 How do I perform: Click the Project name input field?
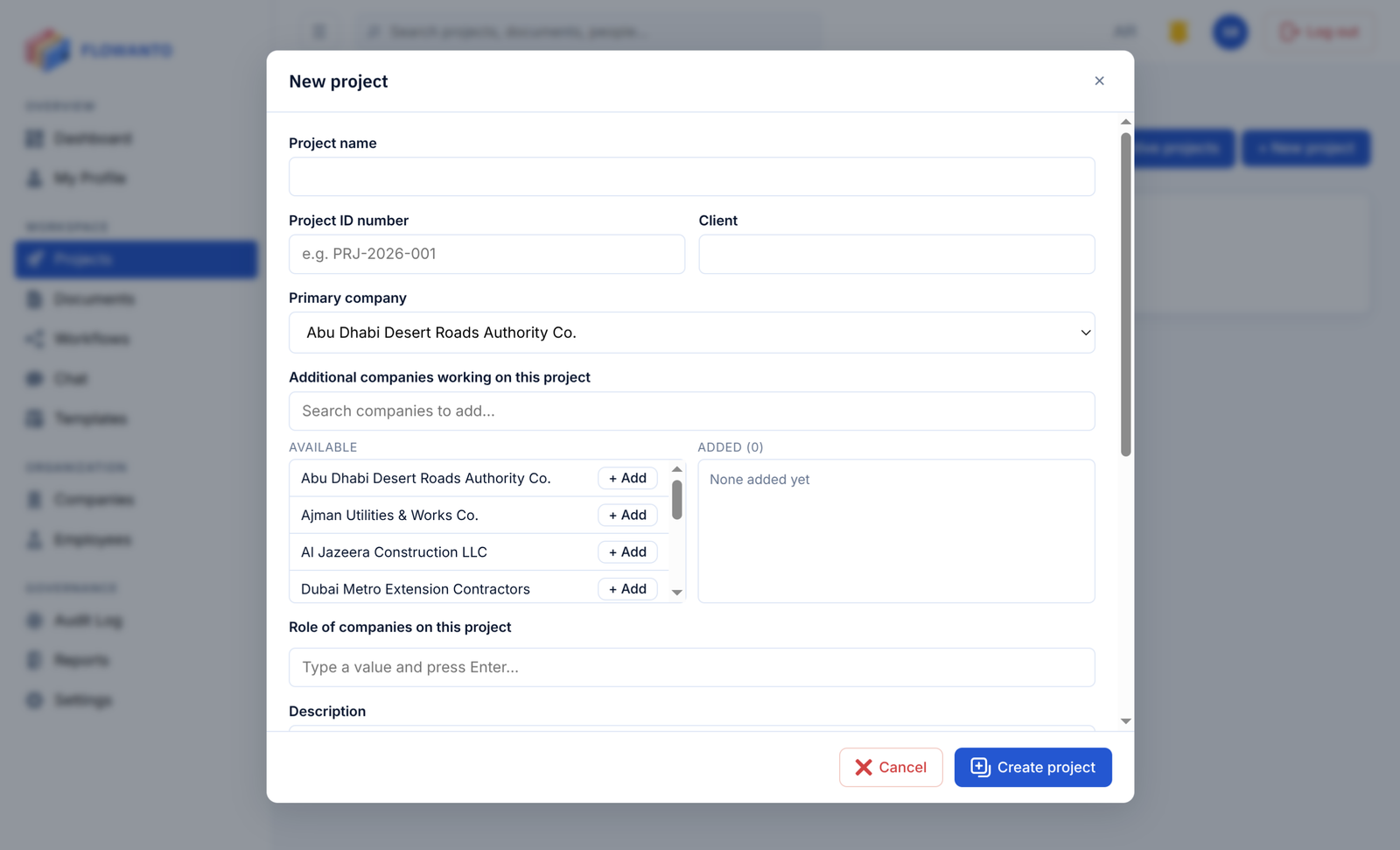691,176
